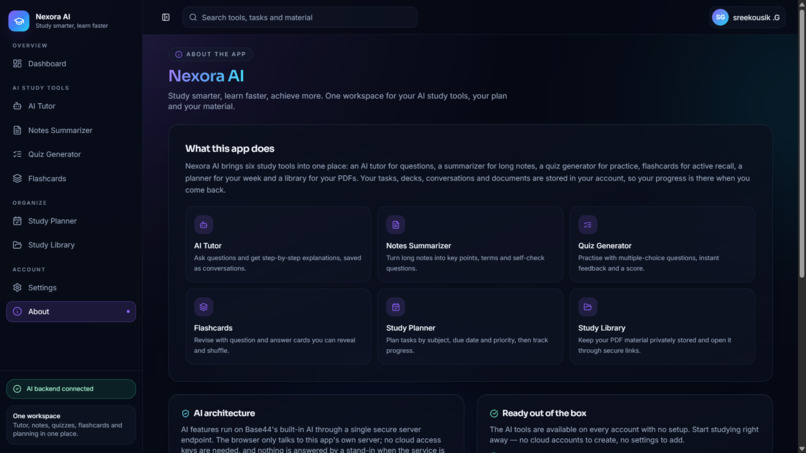
Task: Click the AI backend connected status
Action: 71,389
